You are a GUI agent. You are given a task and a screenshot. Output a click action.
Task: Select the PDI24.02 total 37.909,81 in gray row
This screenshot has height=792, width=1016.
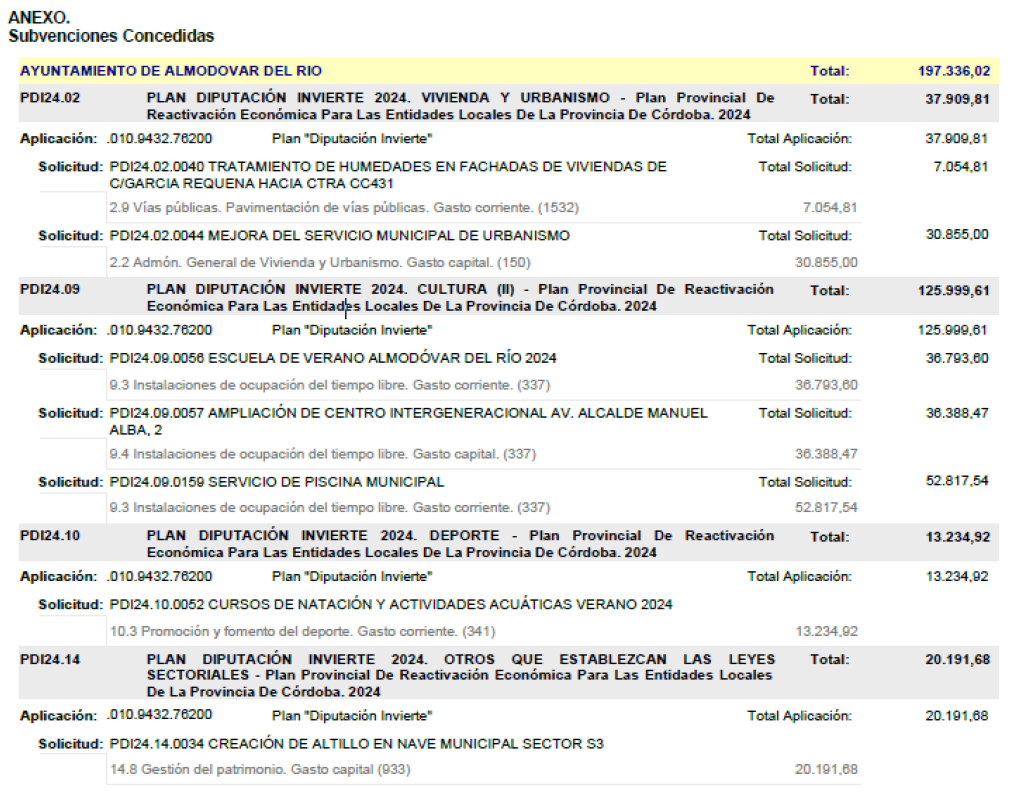pos(957,99)
